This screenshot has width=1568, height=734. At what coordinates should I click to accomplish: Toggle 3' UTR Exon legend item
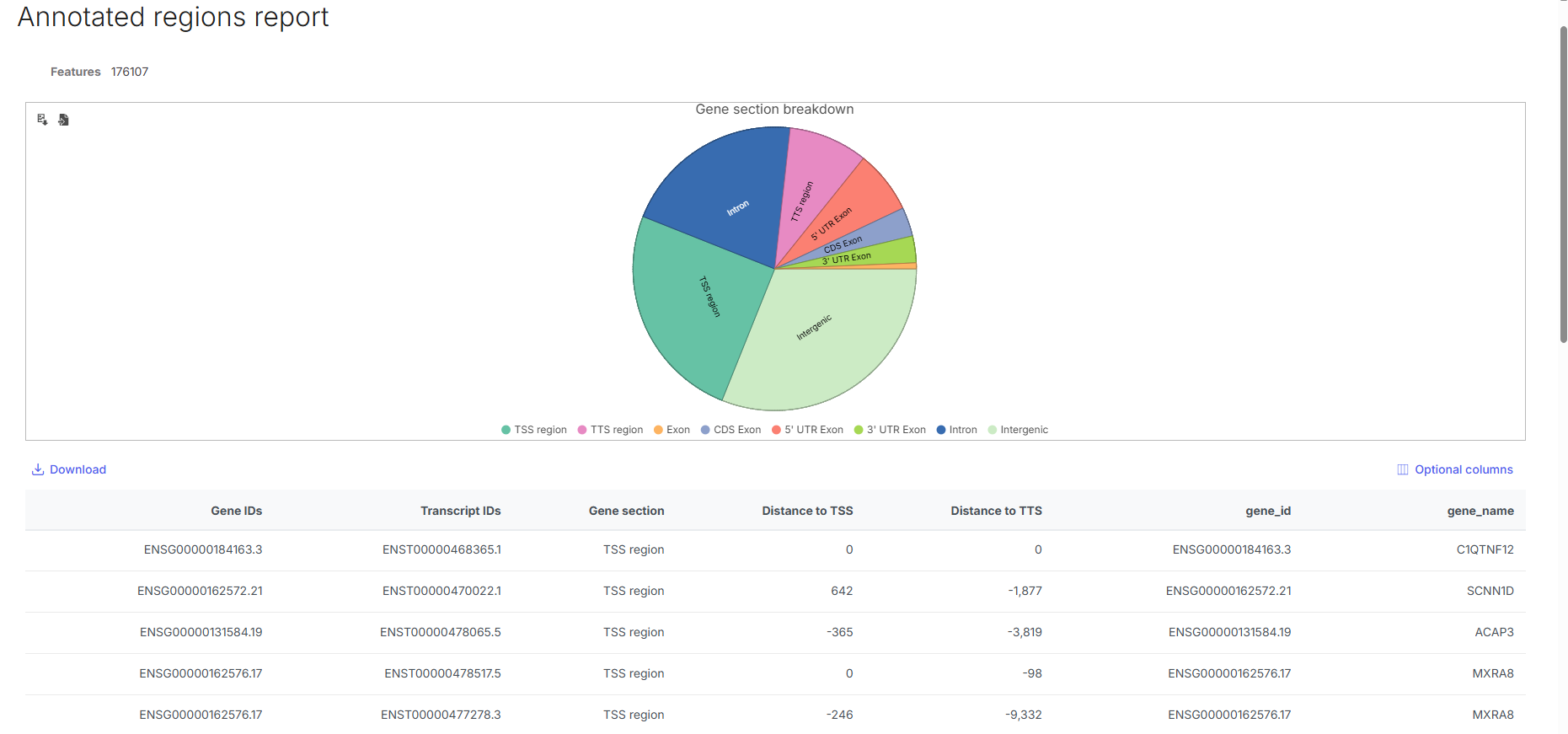tap(890, 430)
